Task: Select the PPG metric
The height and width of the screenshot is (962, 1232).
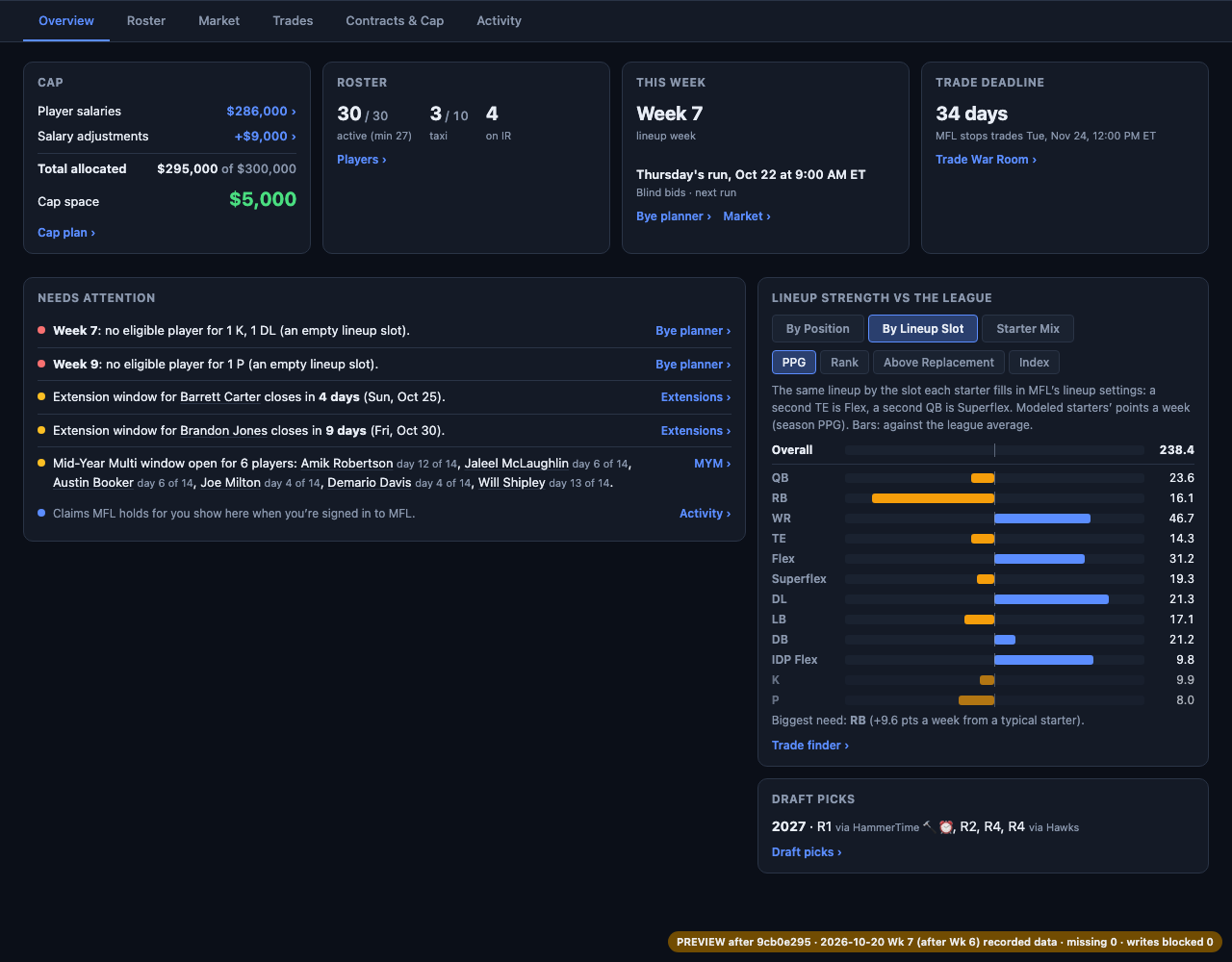Action: [794, 363]
